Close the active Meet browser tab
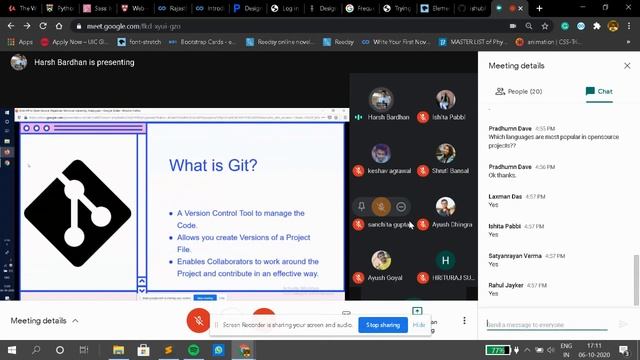640x360 pixels. tap(520, 8)
